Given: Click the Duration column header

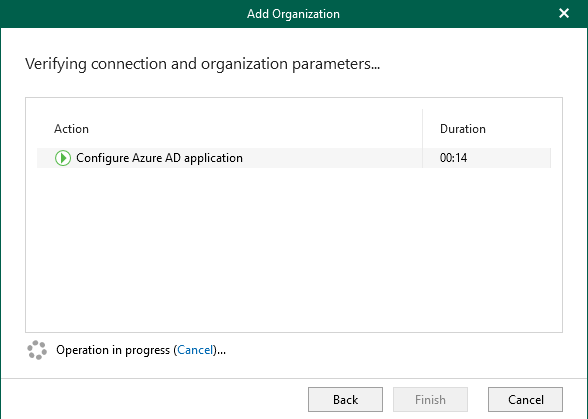Looking at the screenshot, I should coord(463,129).
